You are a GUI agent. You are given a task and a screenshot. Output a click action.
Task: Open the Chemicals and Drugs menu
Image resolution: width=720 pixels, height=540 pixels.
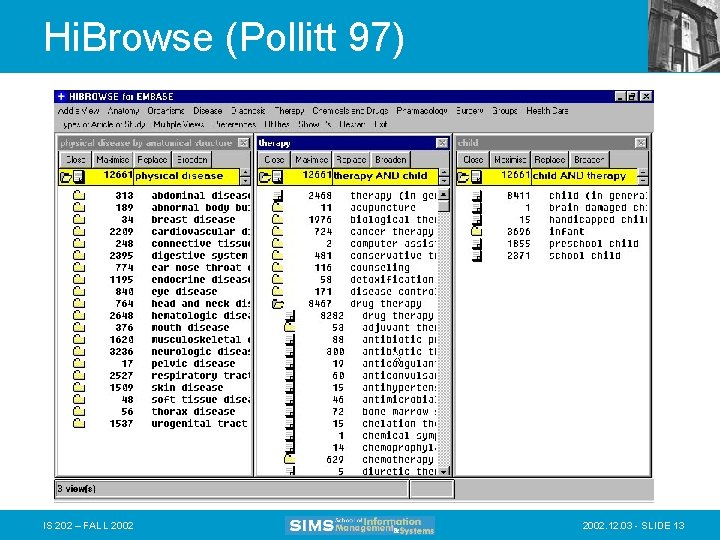point(350,111)
